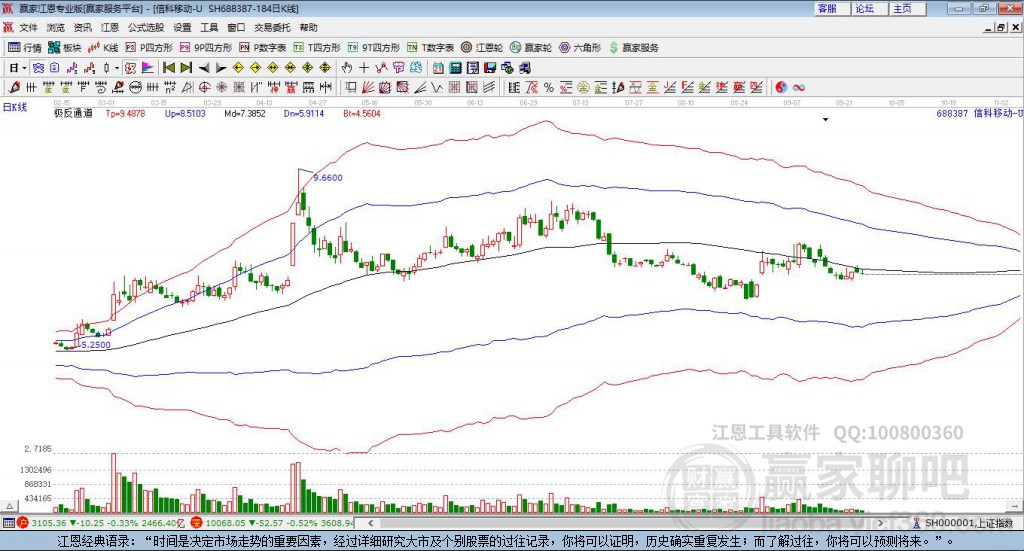Open the 交易委托 menu
This screenshot has height=551, width=1024.
coord(272,27)
